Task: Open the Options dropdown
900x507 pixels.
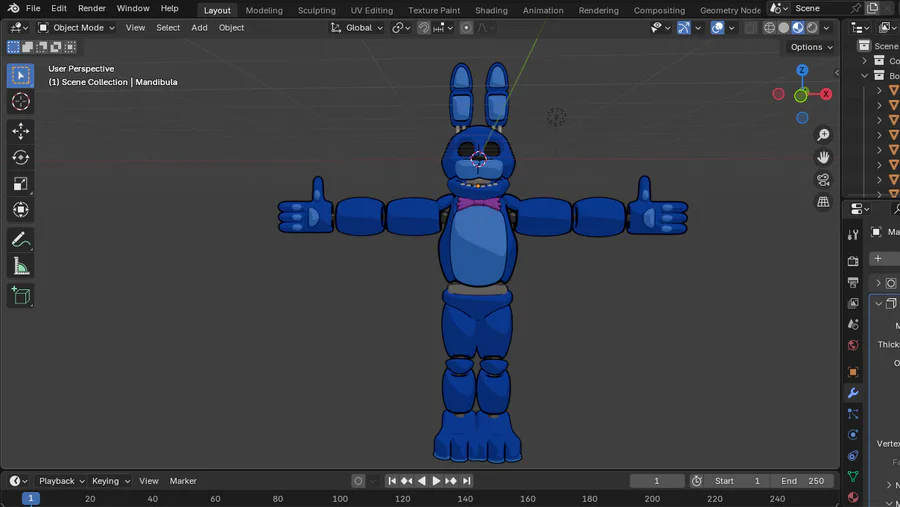Action: pyautogui.click(x=811, y=47)
